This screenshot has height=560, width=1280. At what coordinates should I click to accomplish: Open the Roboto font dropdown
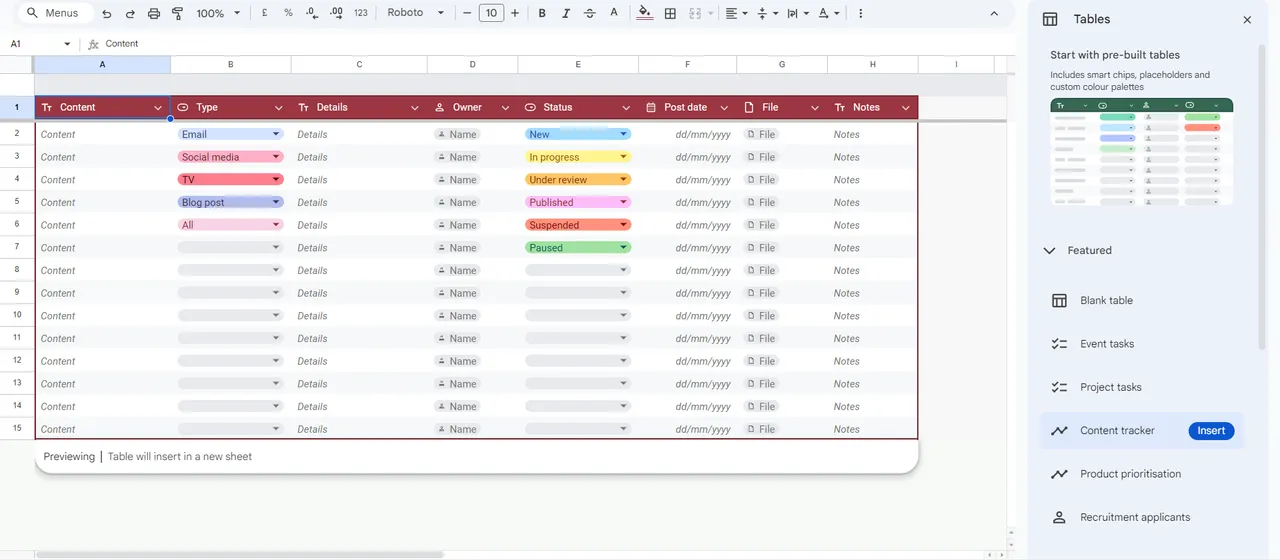[415, 14]
